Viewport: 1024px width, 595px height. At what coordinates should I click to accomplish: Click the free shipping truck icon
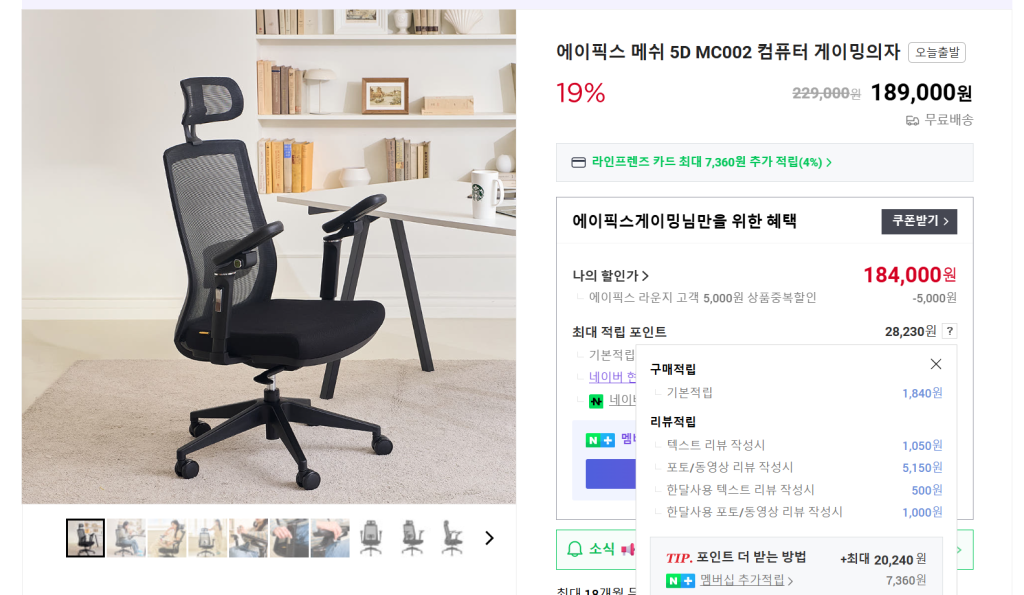click(912, 120)
